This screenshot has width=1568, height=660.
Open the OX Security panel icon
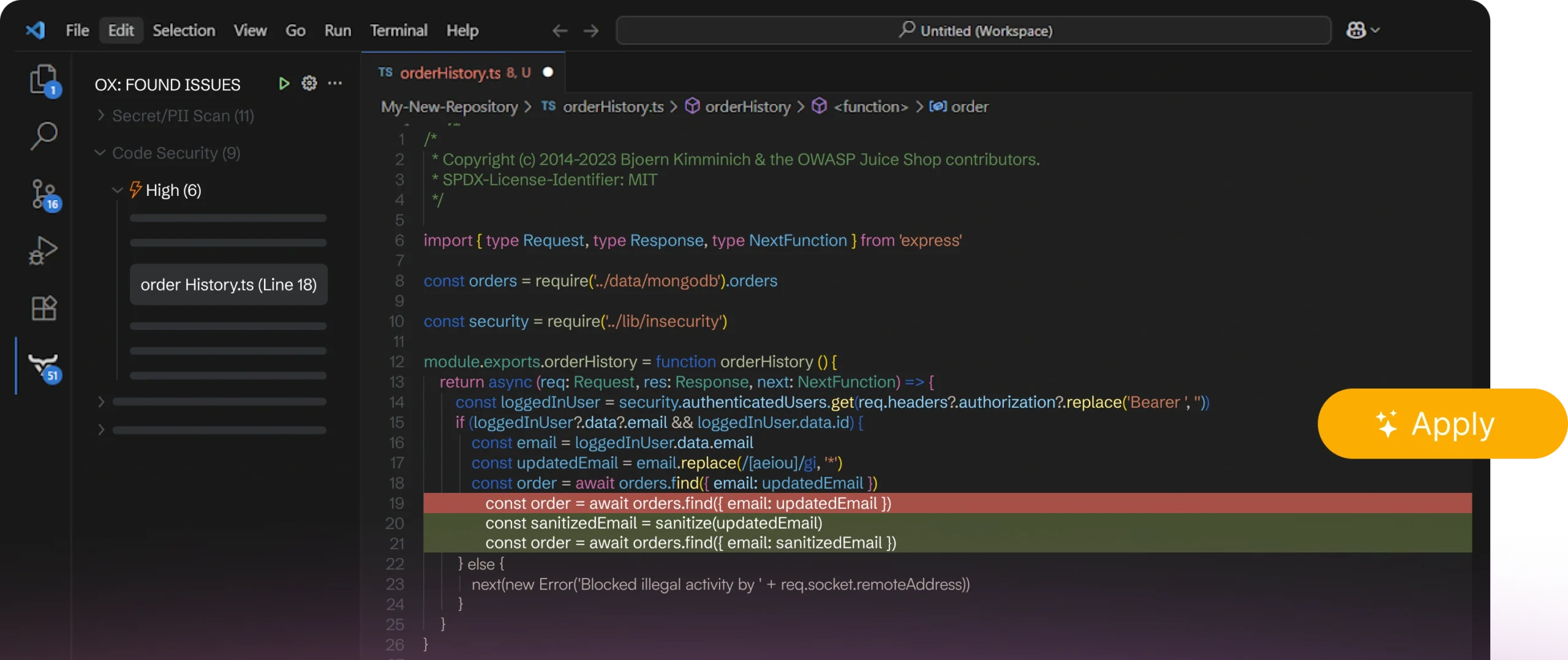point(43,366)
